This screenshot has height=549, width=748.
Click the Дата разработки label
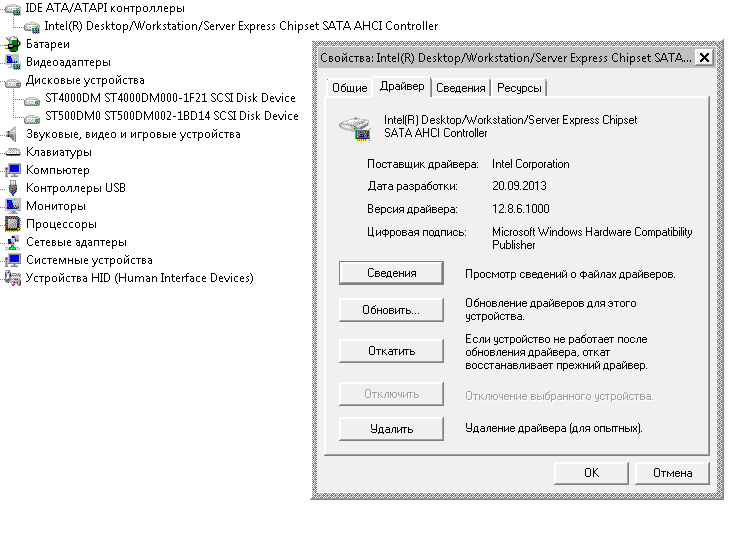(x=412, y=186)
